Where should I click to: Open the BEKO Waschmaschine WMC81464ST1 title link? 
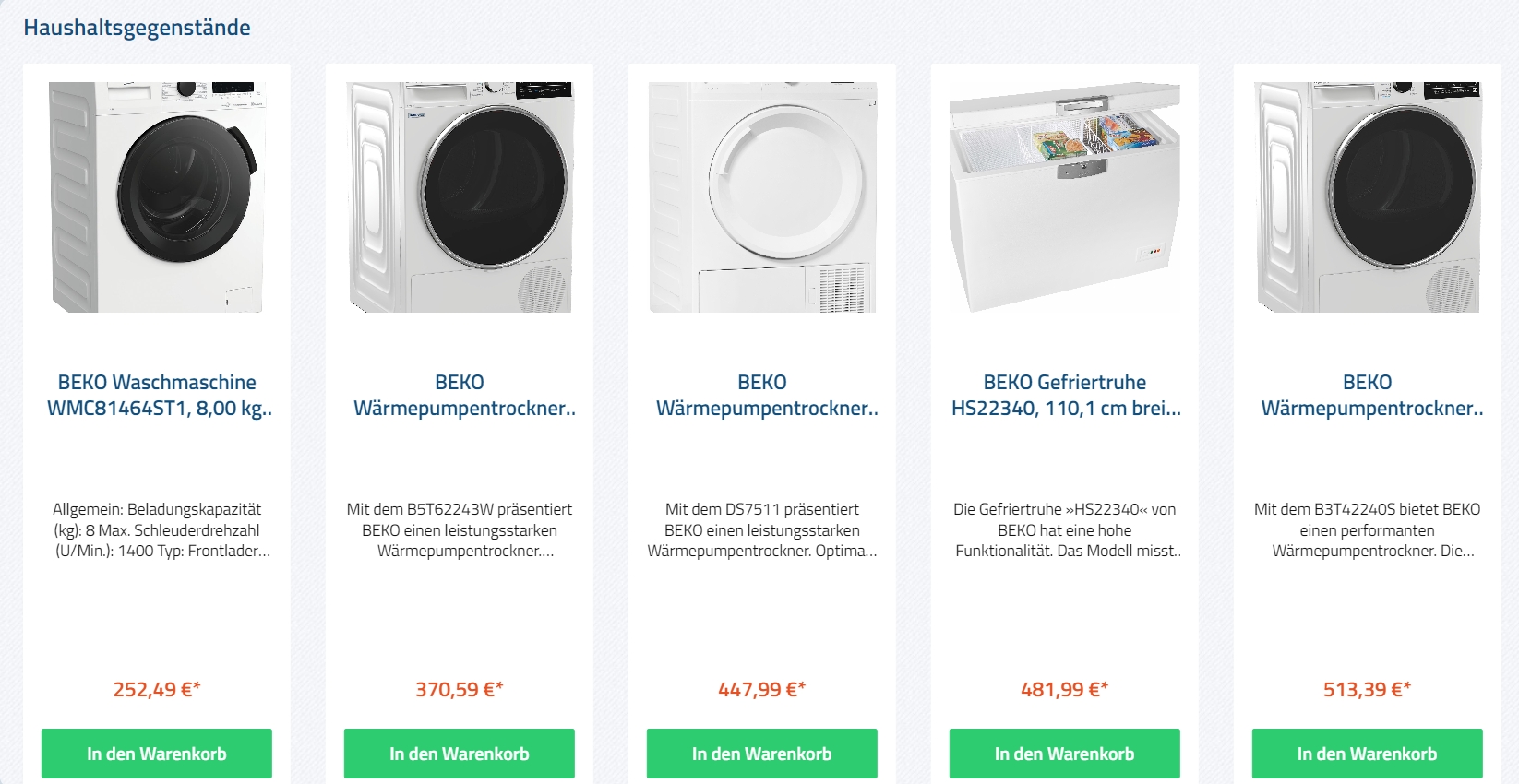click(157, 395)
